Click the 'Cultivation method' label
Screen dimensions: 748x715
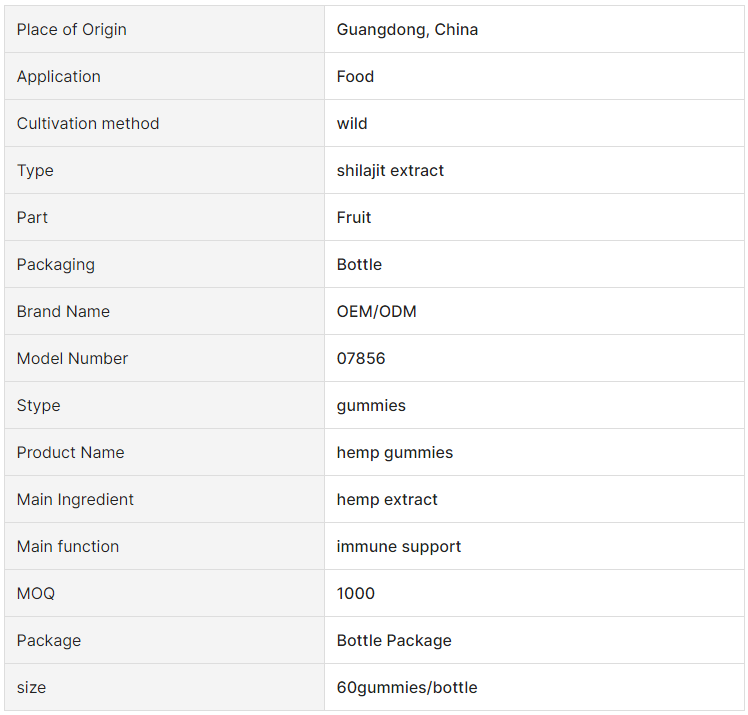coord(88,123)
